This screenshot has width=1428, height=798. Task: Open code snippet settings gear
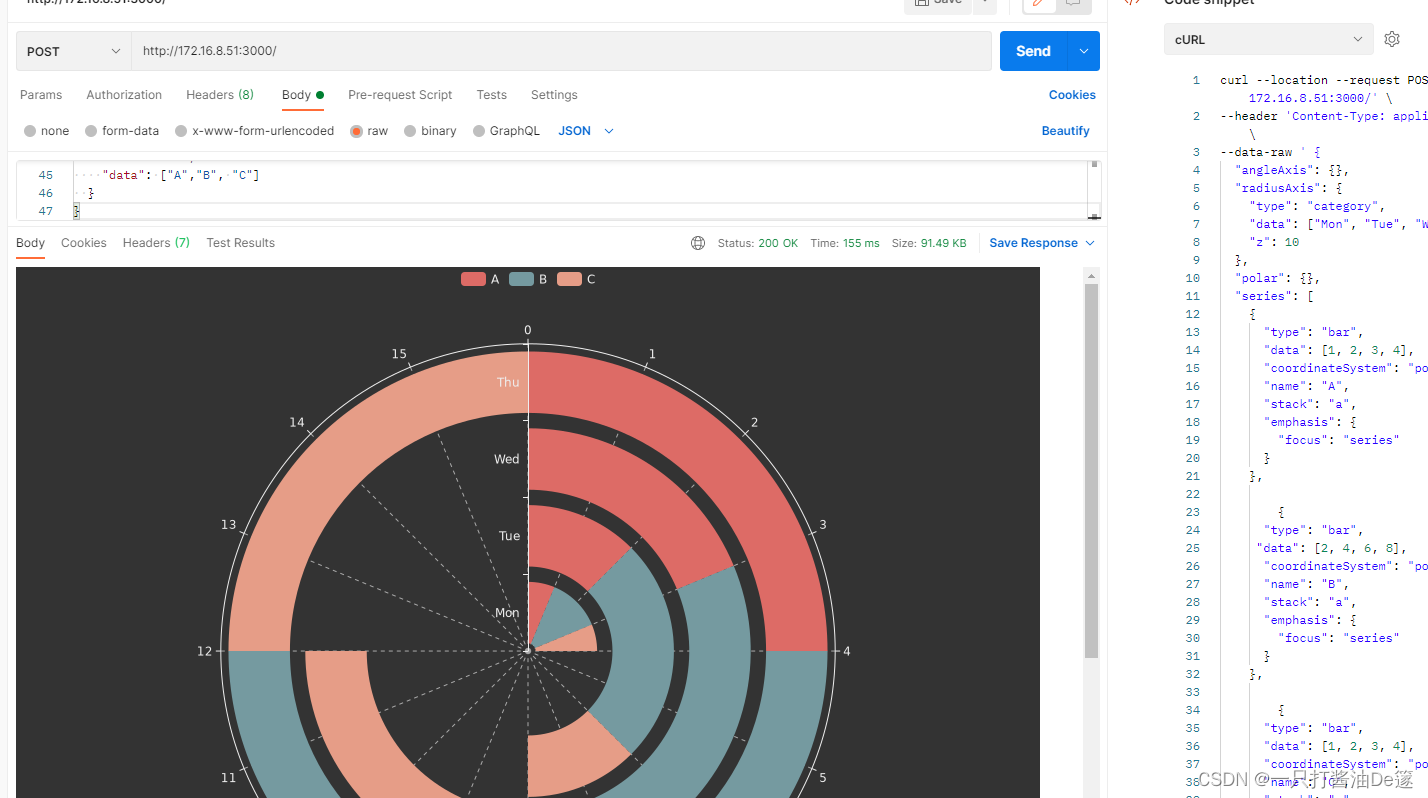(1392, 39)
